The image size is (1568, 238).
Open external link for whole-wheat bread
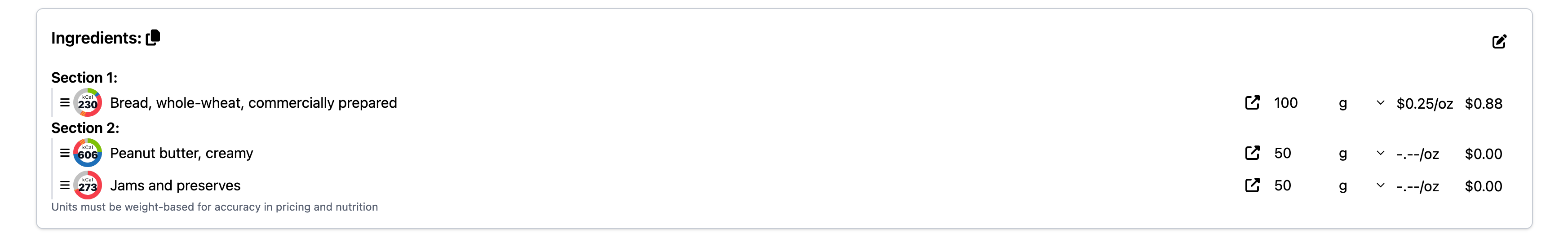pyautogui.click(x=1252, y=103)
